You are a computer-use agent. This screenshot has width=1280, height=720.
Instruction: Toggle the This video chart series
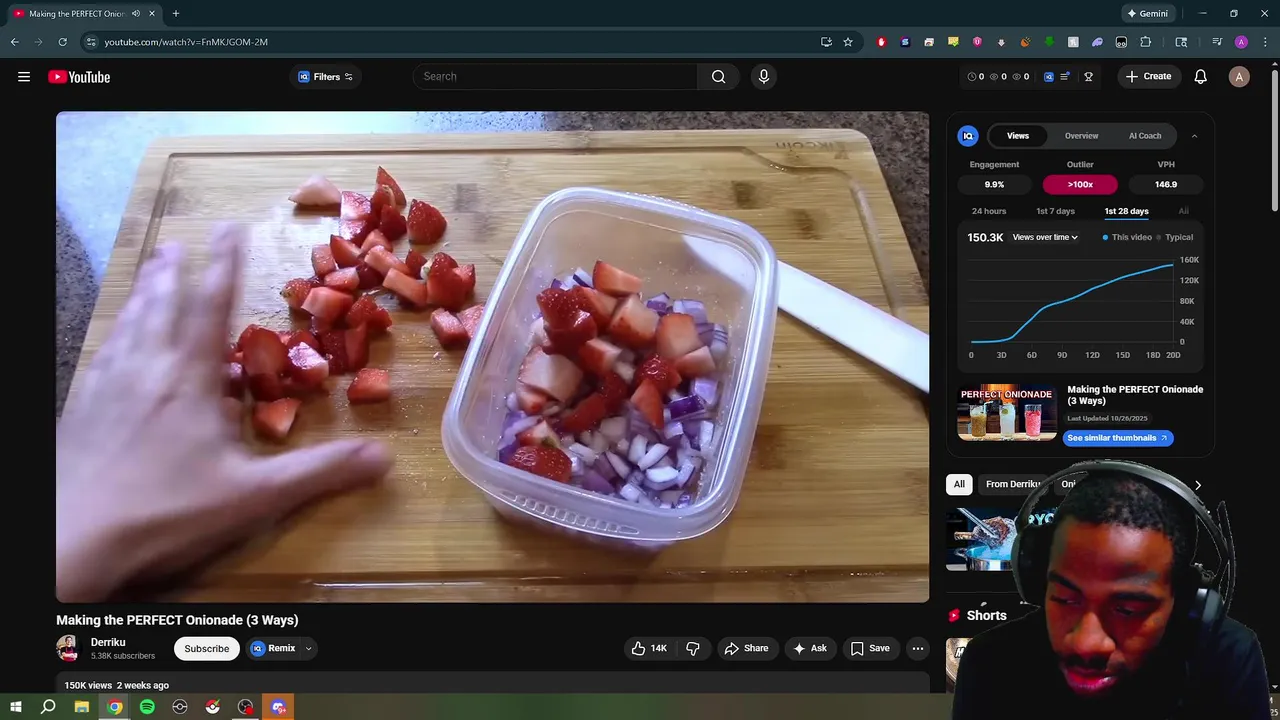pyautogui.click(x=1127, y=237)
